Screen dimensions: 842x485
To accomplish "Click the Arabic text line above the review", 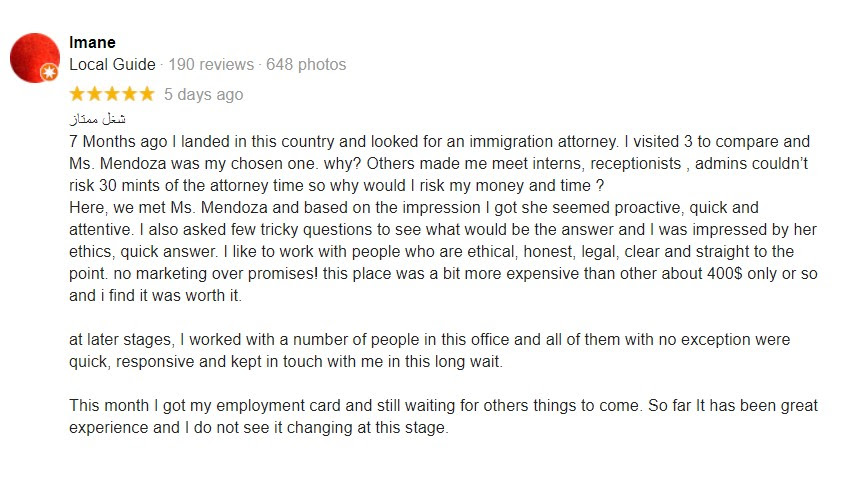I will (97, 119).
